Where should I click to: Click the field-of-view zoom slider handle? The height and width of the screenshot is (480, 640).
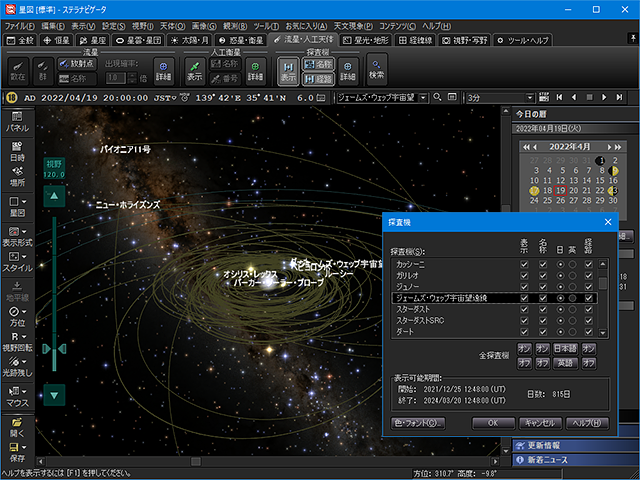pyautogui.click(x=53, y=348)
